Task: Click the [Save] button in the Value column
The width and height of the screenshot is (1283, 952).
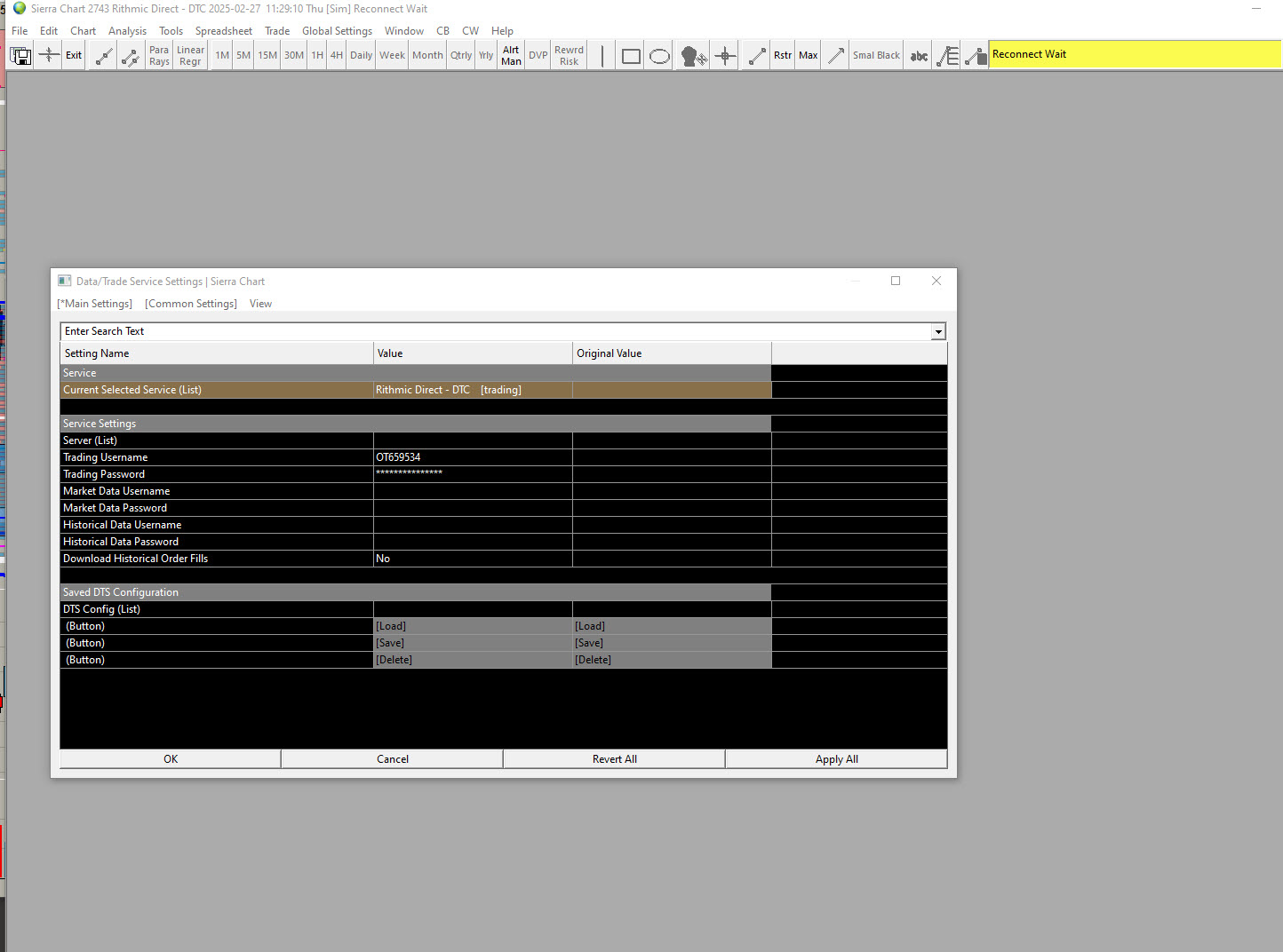Action: click(473, 643)
